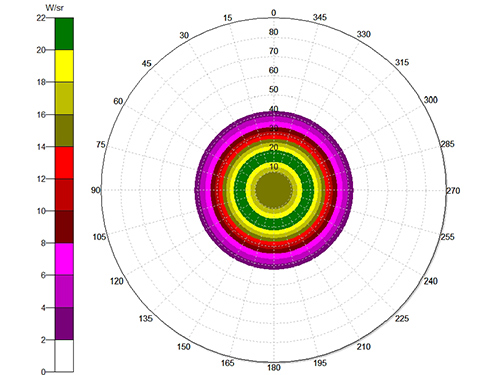The width and height of the screenshot is (500, 375).
Task: Select the magenta 6-8 legend swatch
Action: [x=64, y=259]
